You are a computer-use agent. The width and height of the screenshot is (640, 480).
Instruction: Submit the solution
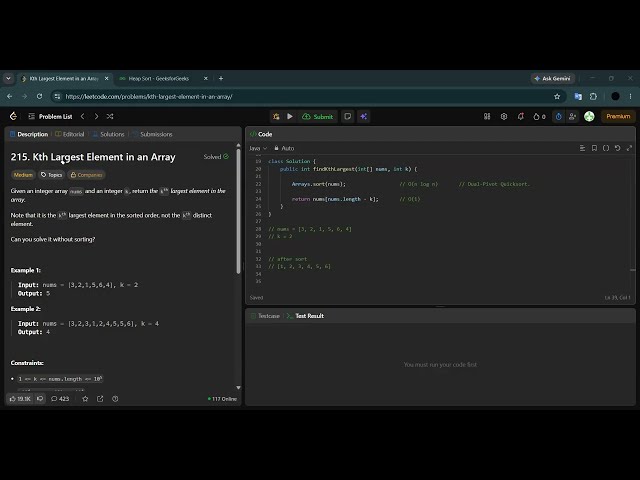coord(318,116)
